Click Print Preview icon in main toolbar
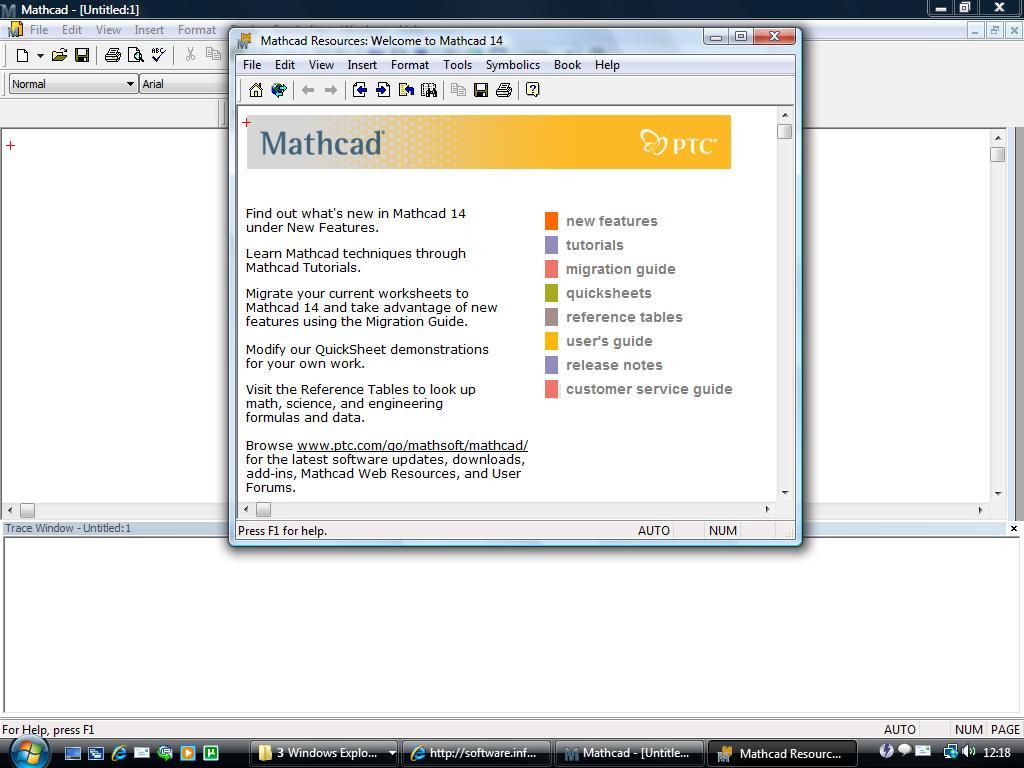This screenshot has height=768, width=1024. coord(135,55)
